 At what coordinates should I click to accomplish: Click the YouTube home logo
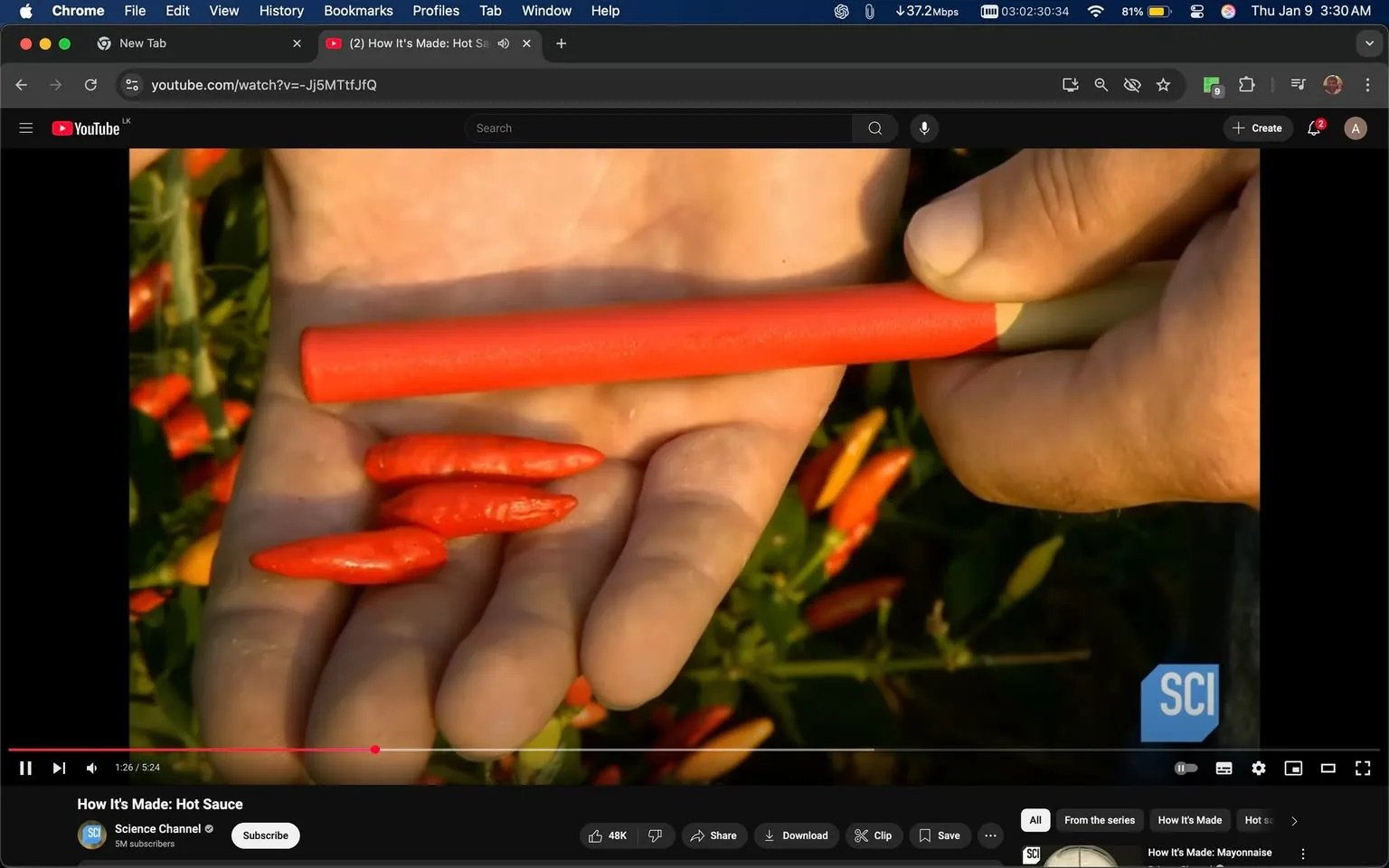point(88,127)
